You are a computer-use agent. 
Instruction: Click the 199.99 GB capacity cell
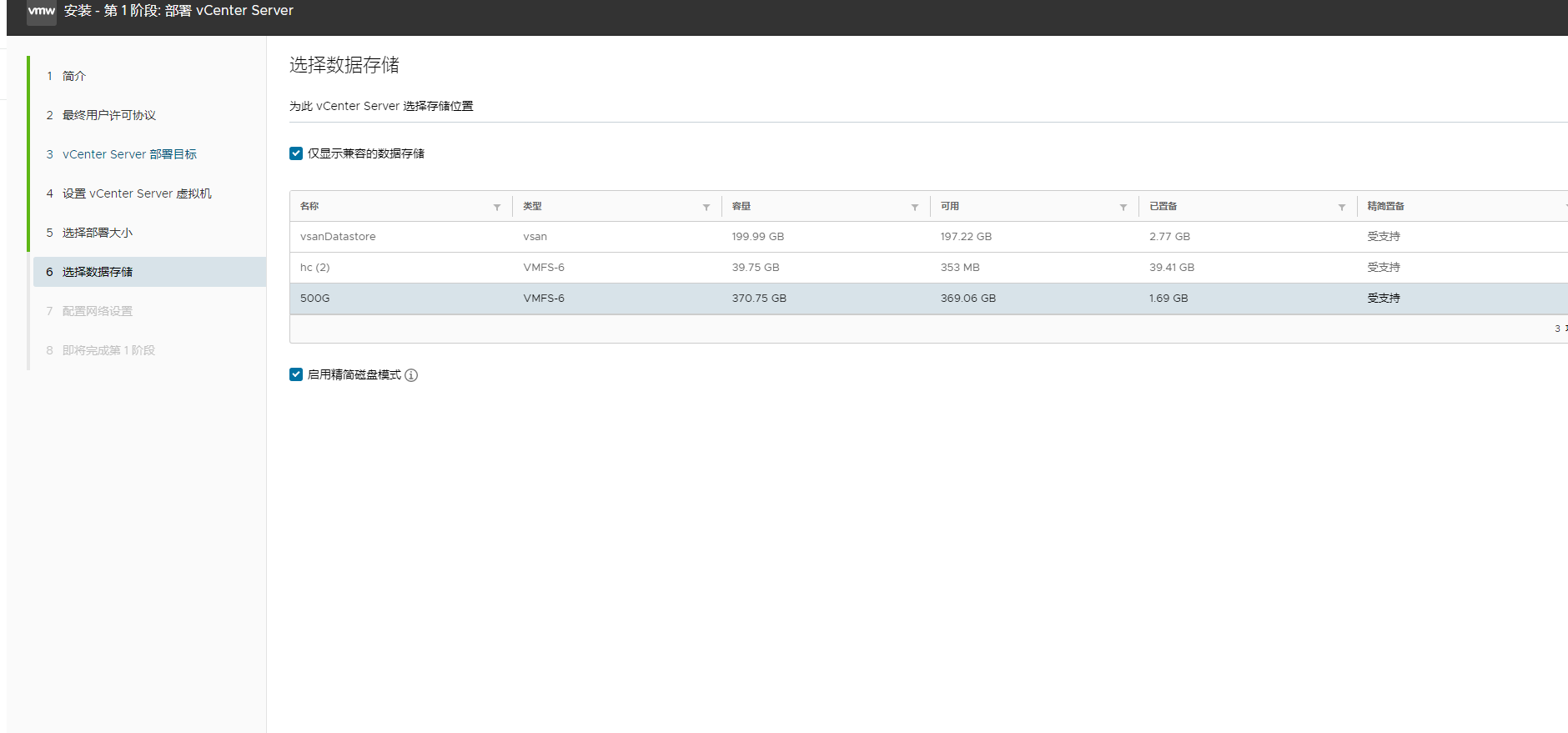click(x=758, y=237)
